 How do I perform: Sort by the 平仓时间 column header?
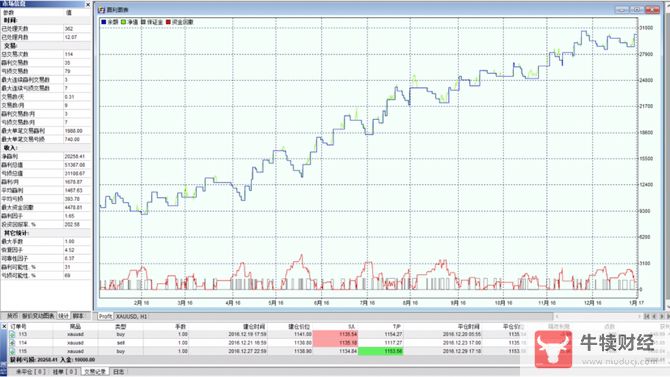click(469, 327)
